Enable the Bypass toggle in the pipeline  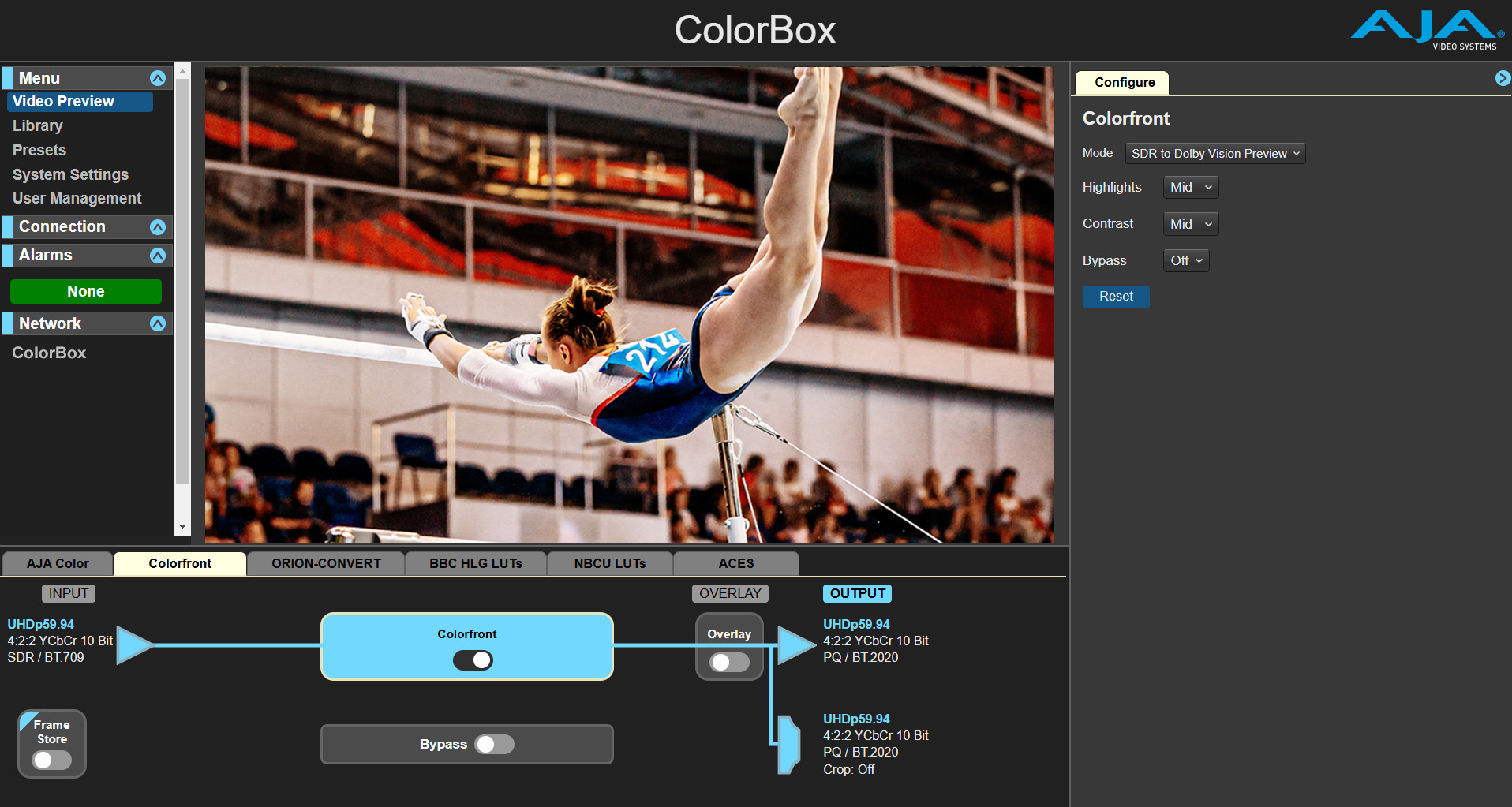495,743
